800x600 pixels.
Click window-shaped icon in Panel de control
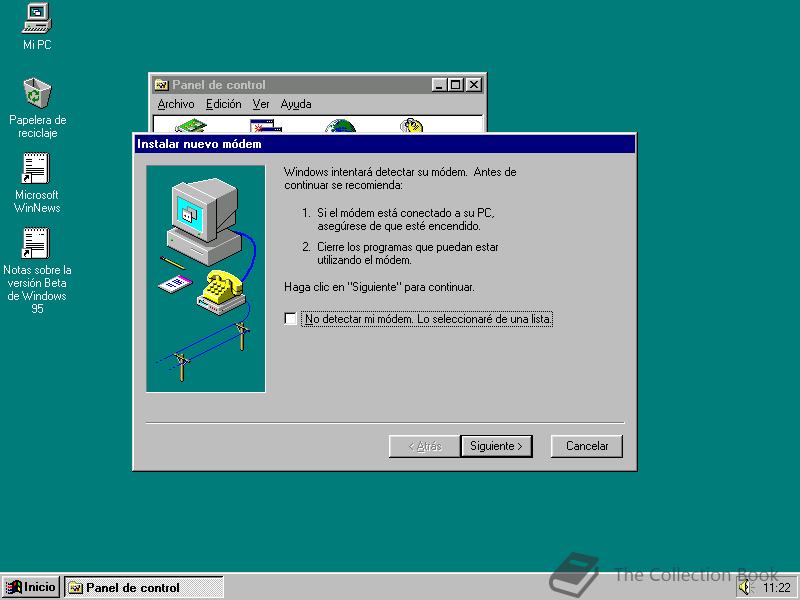point(266,125)
